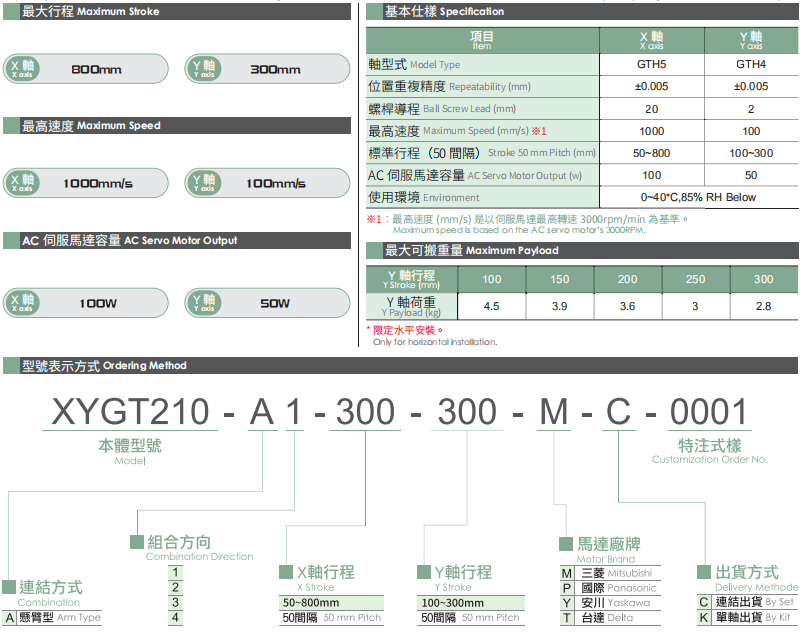Screen dimensions: 802x633
Task: Click the Ordering Method section header
Action: point(400,365)
